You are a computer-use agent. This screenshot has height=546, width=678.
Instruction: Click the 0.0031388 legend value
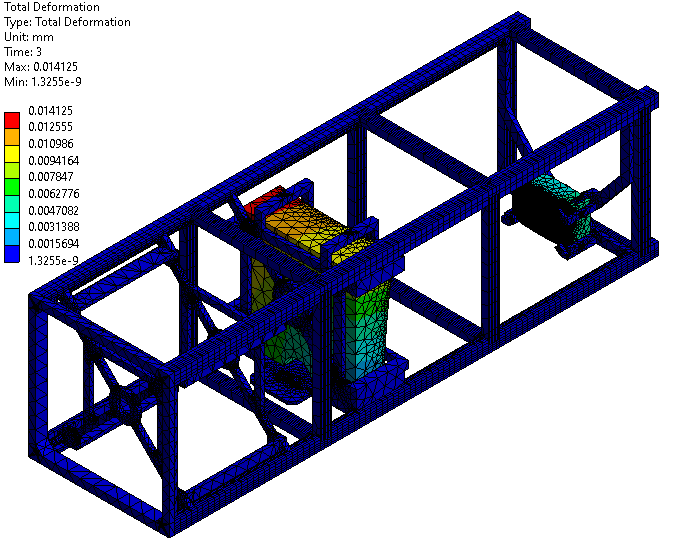pyautogui.click(x=57, y=227)
